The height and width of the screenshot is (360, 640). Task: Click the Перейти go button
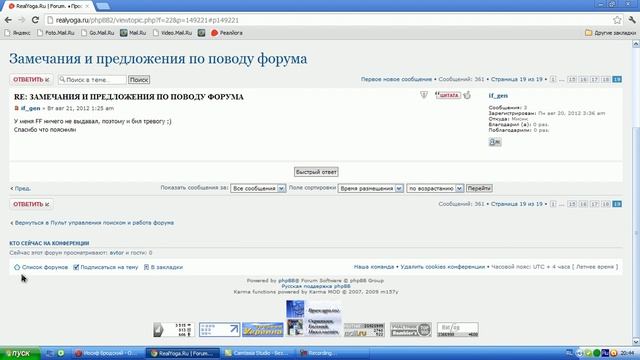(x=479, y=188)
